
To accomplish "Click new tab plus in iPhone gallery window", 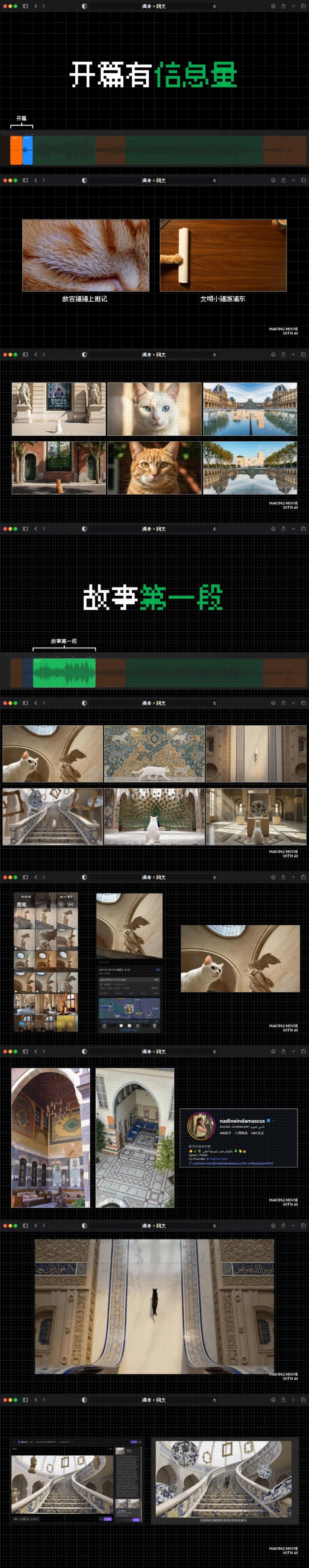I will tap(293, 877).
